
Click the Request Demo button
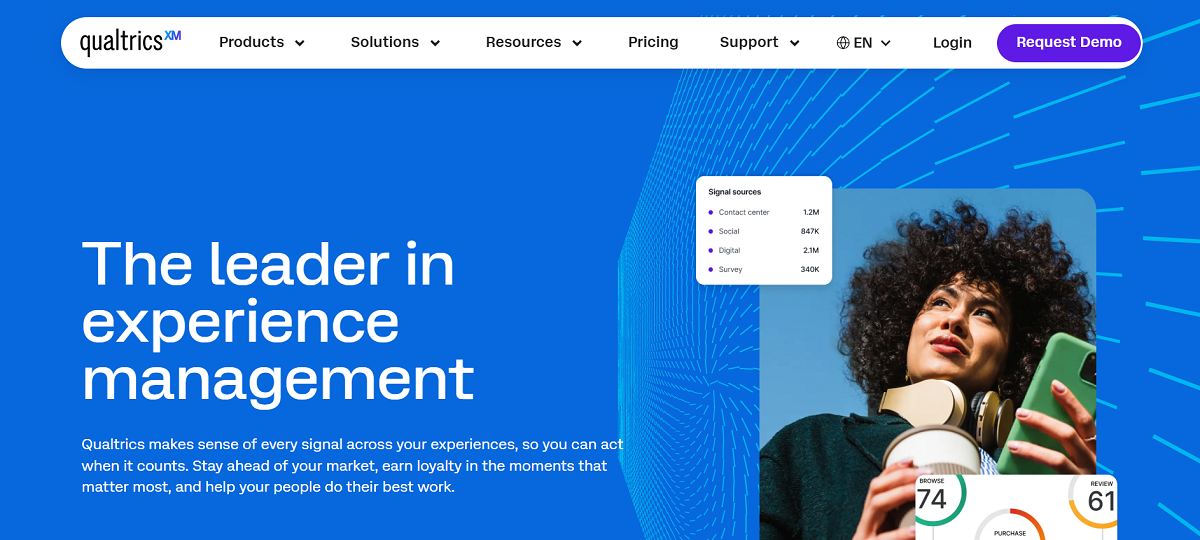point(1069,42)
